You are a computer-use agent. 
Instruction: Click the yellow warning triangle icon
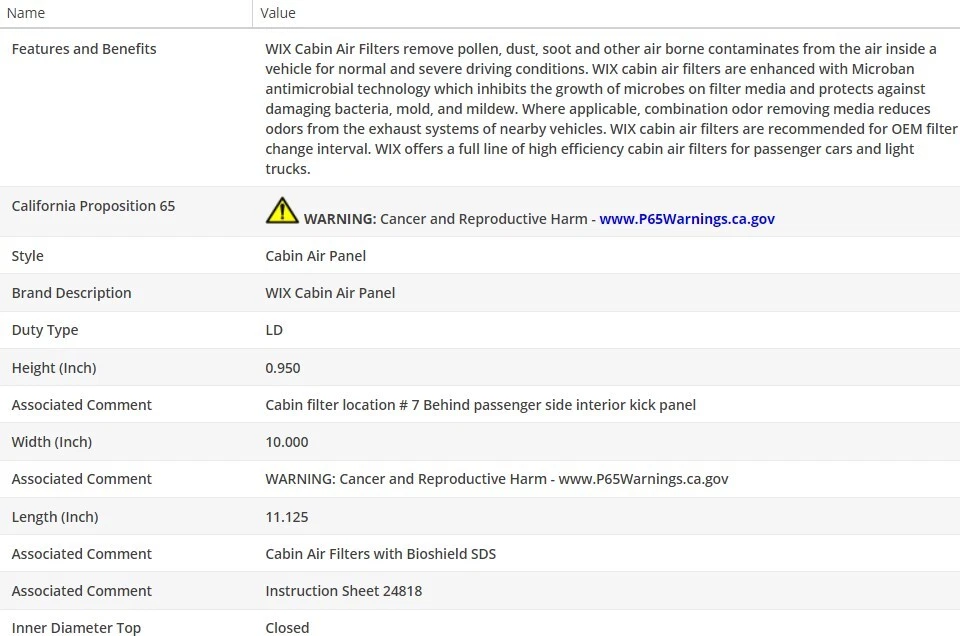(282, 210)
